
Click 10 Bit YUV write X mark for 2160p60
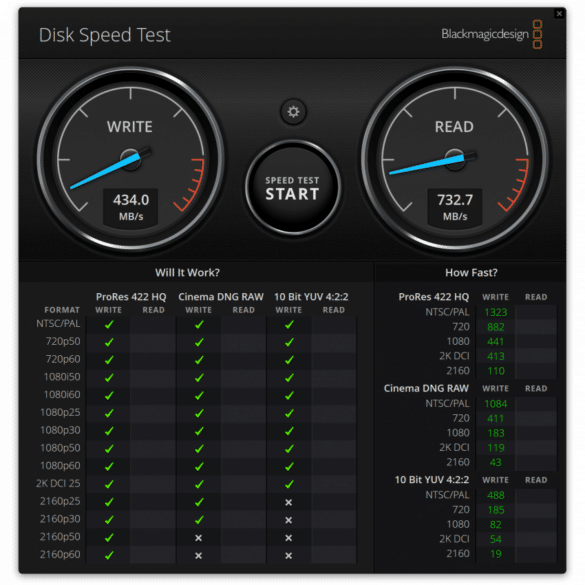pos(288,556)
